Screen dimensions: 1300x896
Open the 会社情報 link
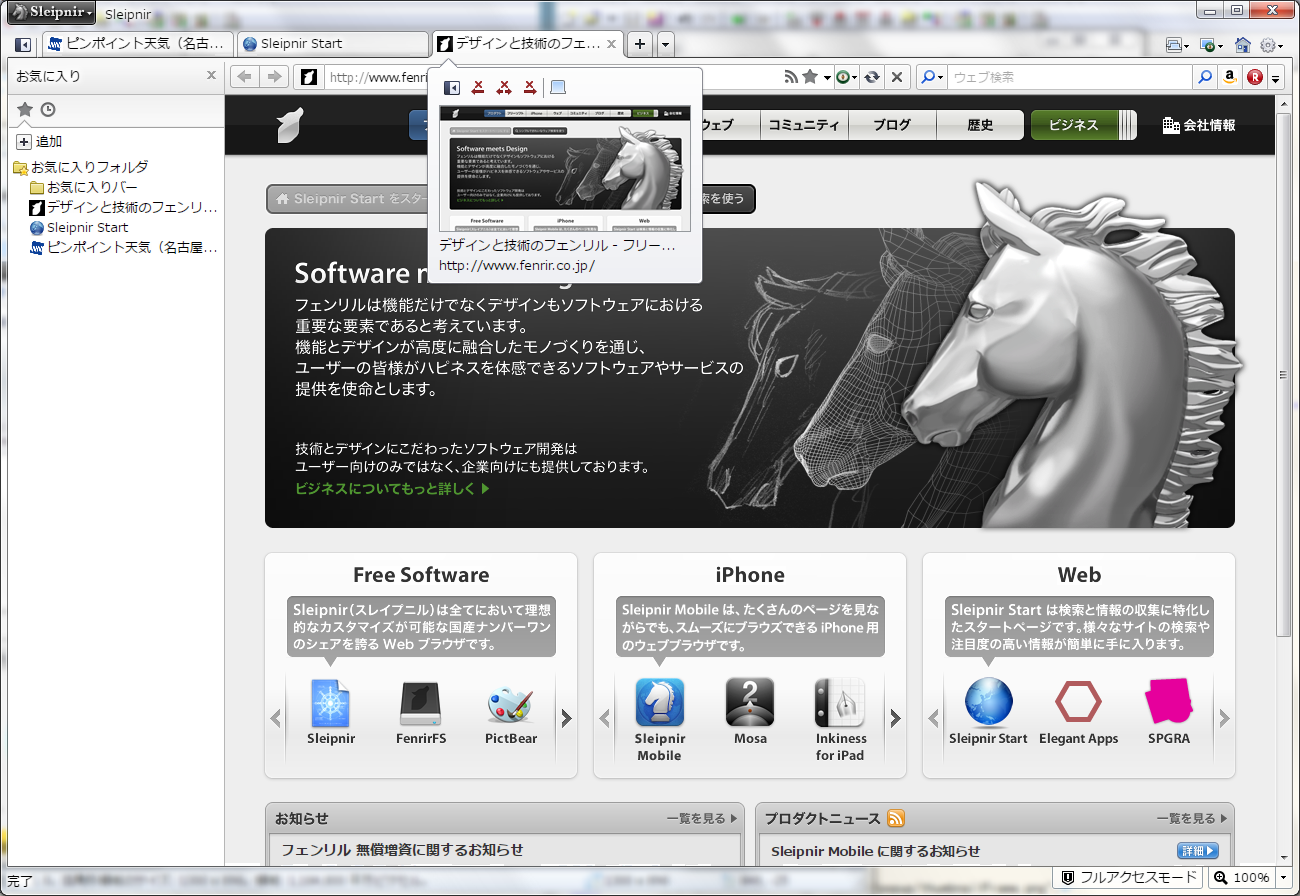point(1199,125)
